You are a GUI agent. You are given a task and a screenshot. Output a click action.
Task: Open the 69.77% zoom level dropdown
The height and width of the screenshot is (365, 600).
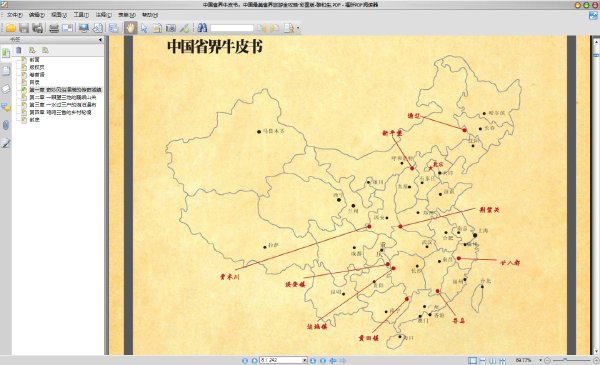point(541,360)
